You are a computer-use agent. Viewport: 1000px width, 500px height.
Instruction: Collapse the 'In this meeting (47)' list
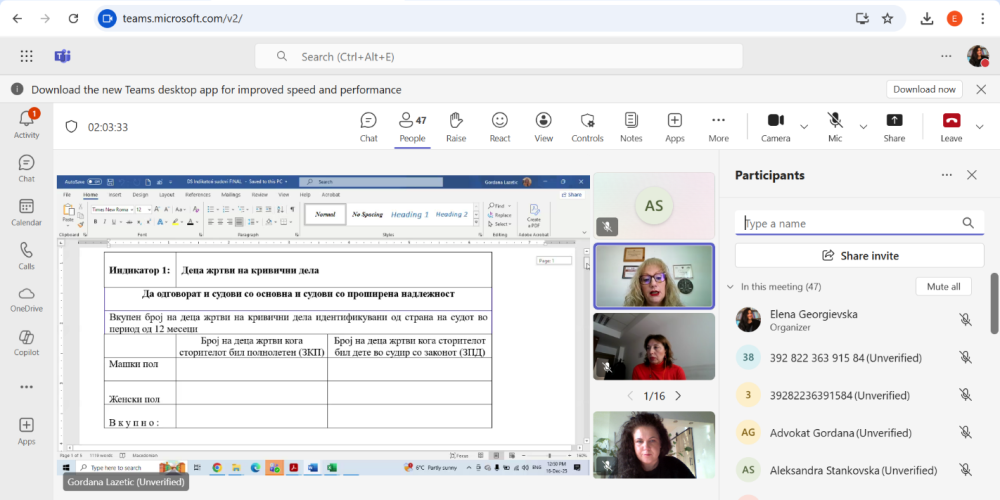728,287
